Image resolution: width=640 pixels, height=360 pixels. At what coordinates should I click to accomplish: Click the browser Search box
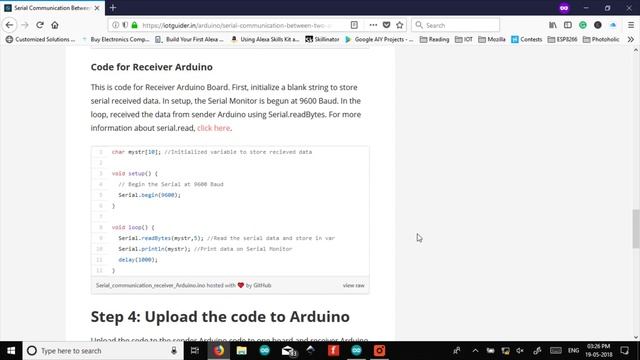pyautogui.click(x=456, y=25)
